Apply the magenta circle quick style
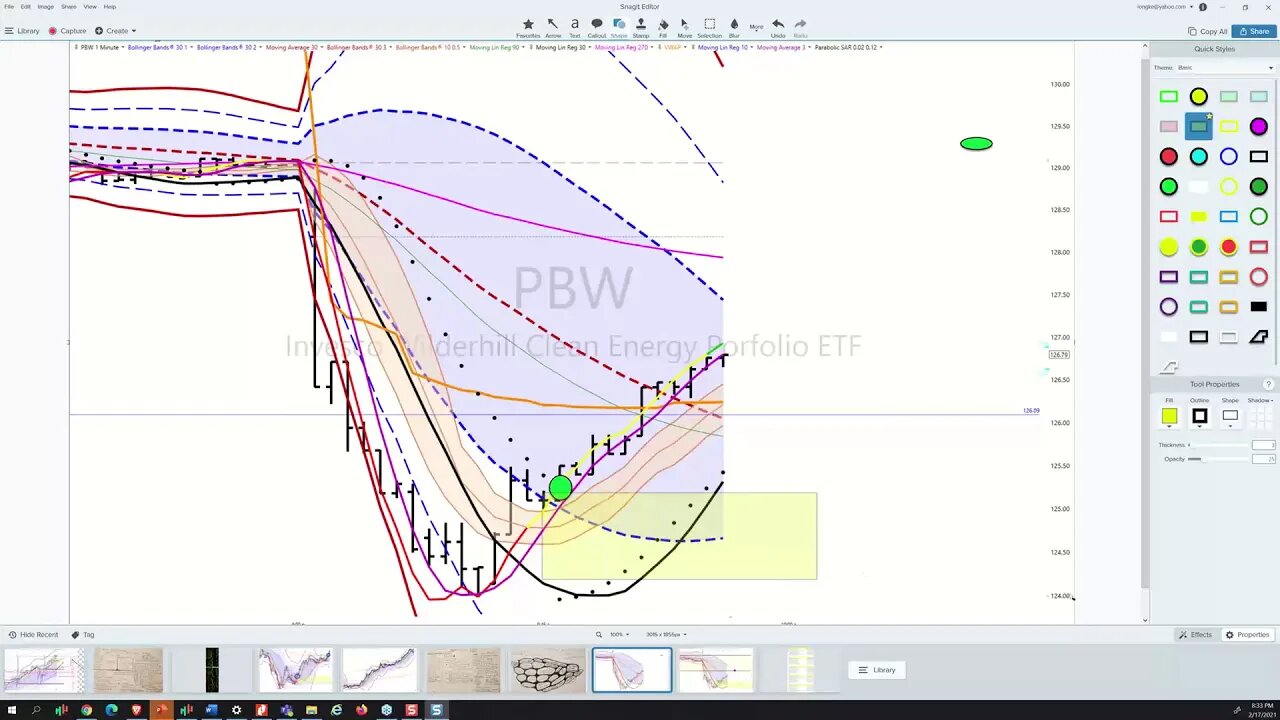1280x720 pixels. click(x=1259, y=127)
